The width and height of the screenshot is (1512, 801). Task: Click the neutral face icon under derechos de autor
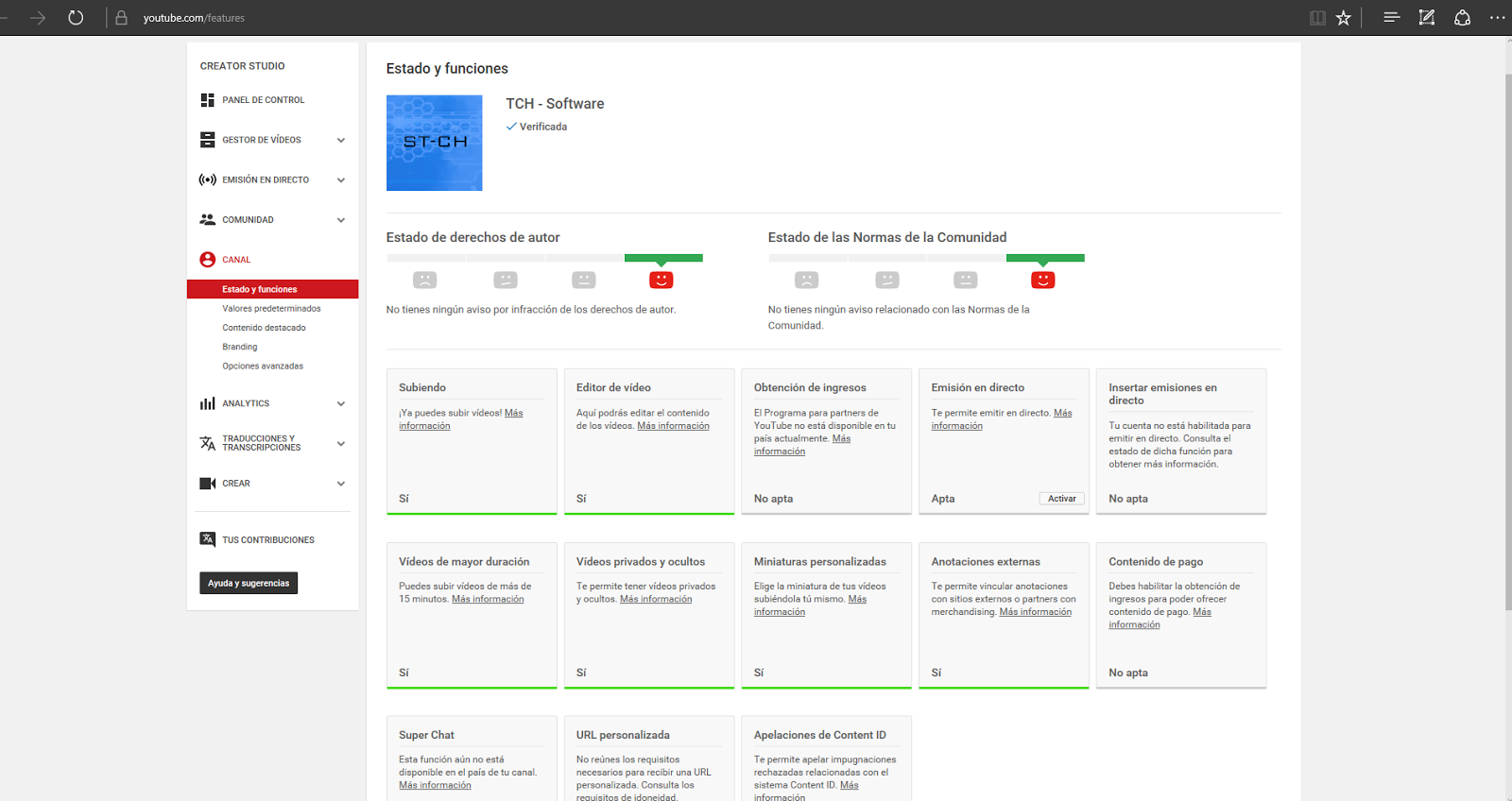(584, 280)
